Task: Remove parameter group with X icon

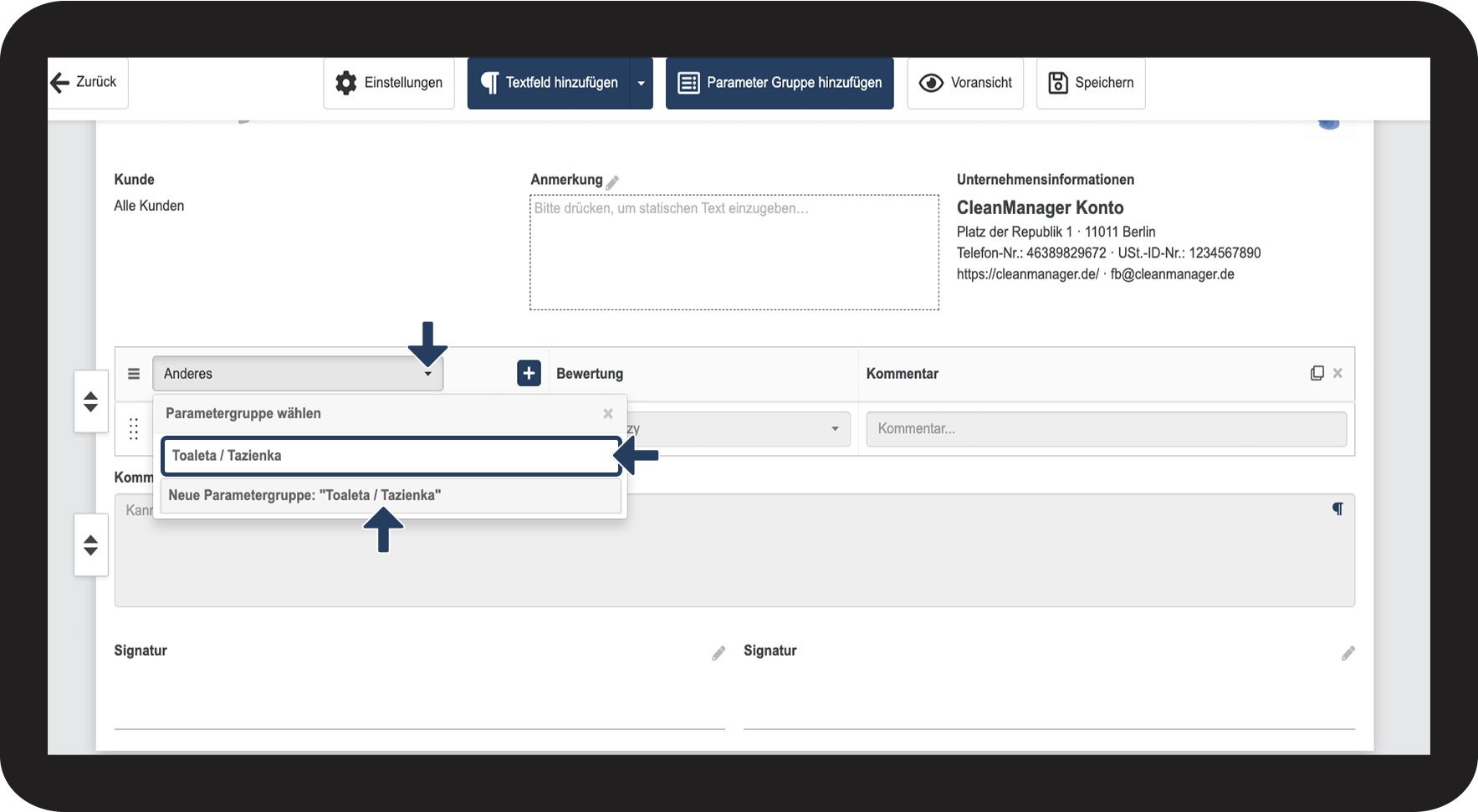Action: (x=1337, y=373)
